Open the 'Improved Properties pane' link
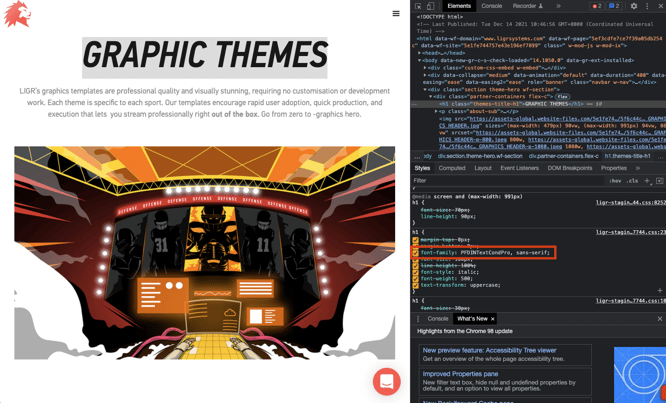The image size is (666, 403). [460, 374]
